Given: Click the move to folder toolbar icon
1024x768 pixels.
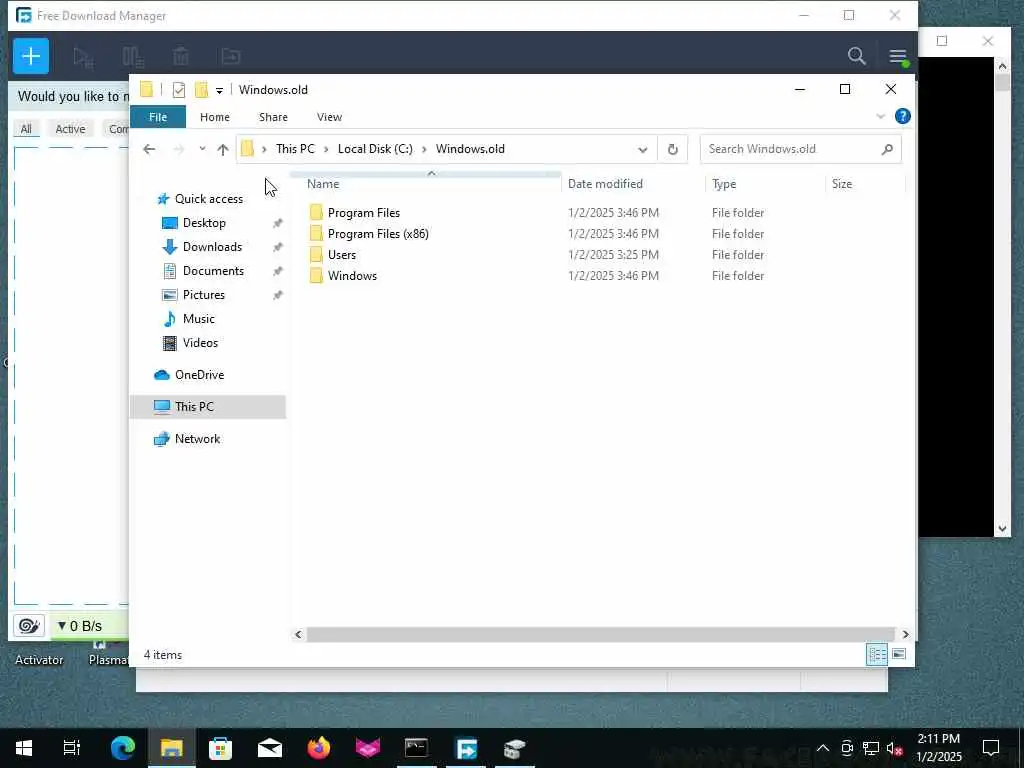Looking at the screenshot, I should pyautogui.click(x=231, y=57).
